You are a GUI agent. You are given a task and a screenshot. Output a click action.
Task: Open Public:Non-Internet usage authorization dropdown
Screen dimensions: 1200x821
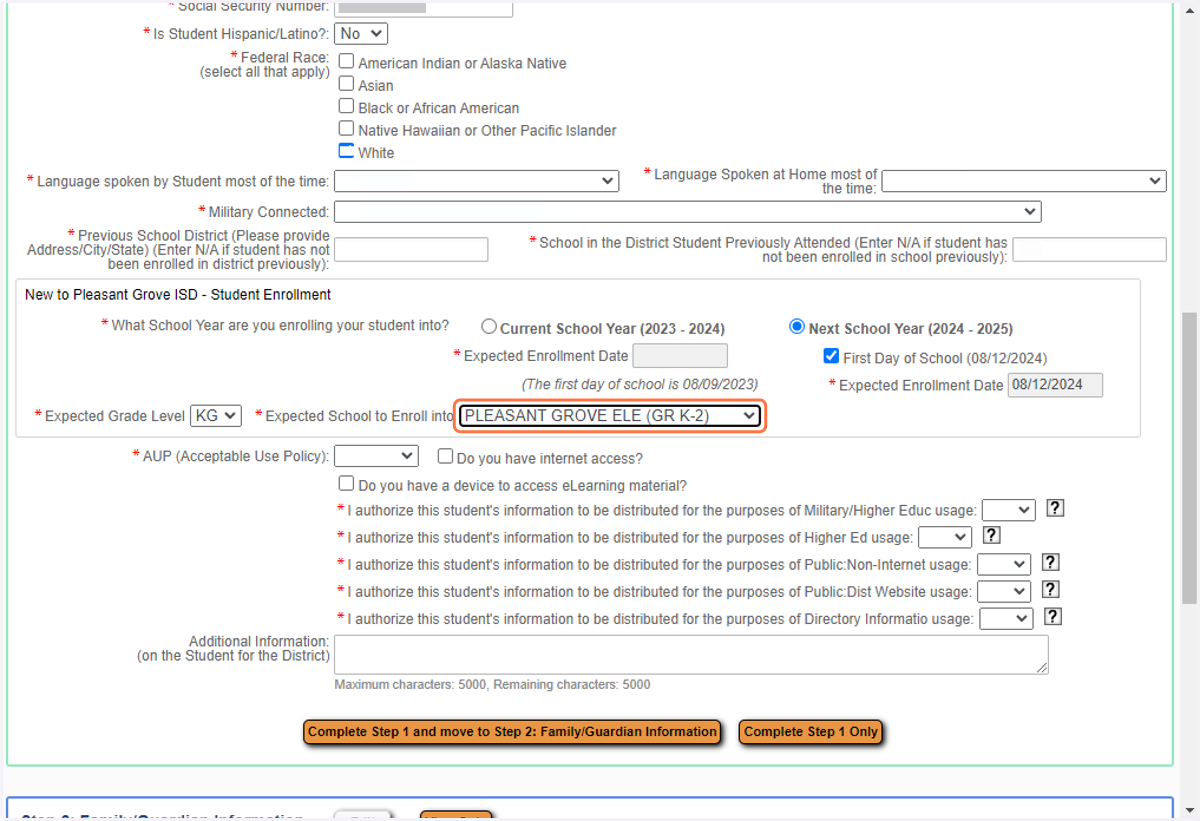pyautogui.click(x=1003, y=564)
